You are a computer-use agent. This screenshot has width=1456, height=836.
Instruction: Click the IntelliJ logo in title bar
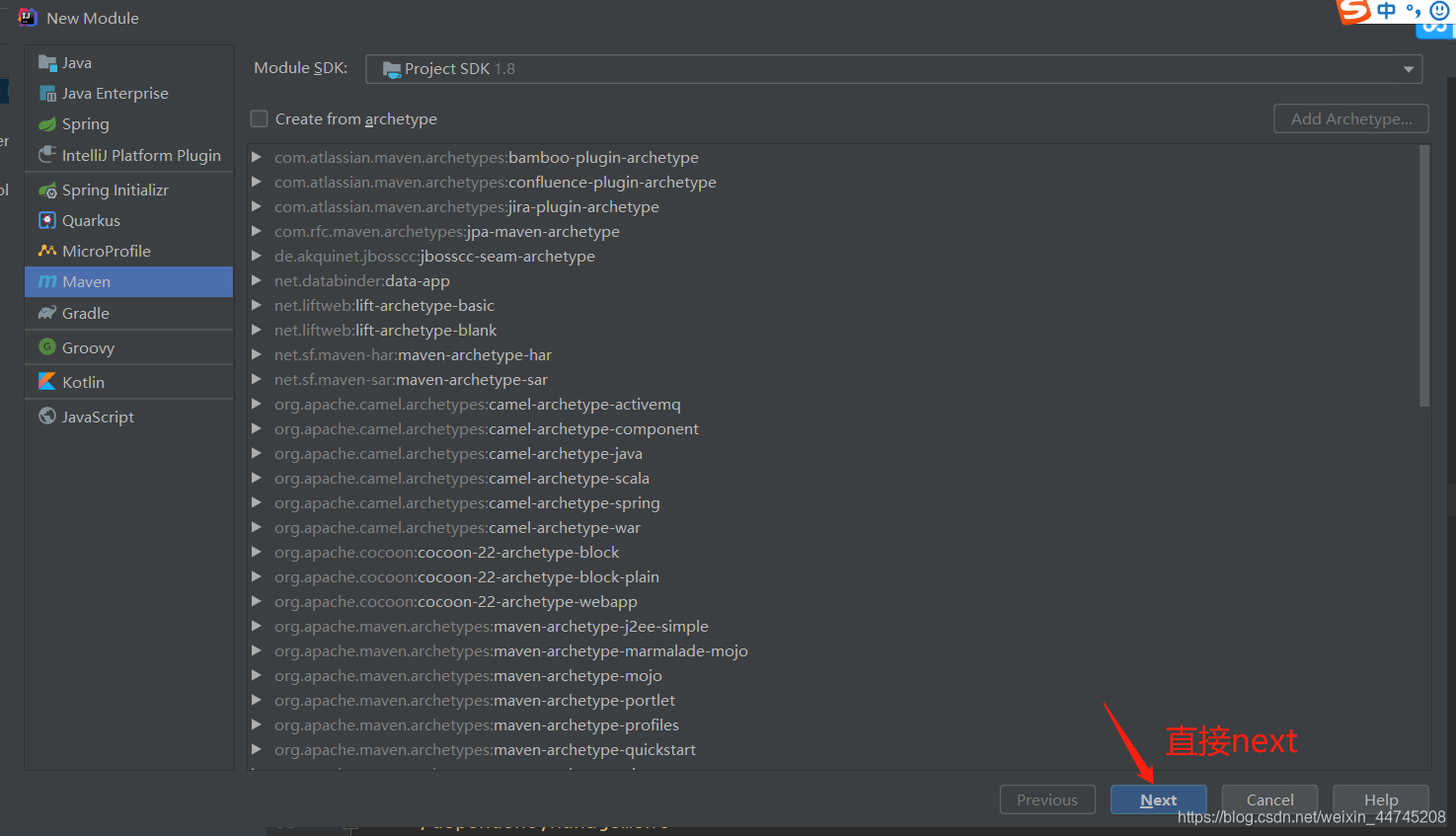tap(28, 18)
